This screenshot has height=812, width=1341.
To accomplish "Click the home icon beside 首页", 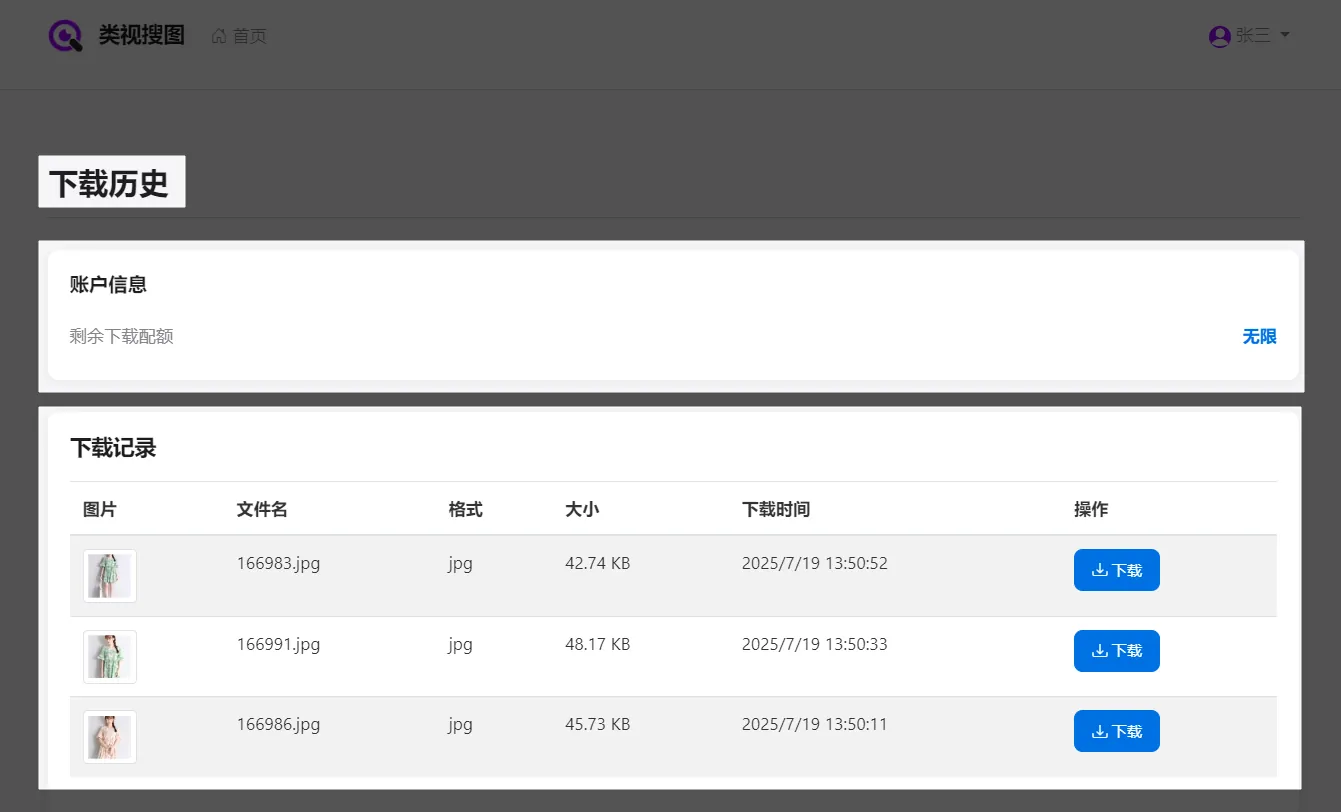I will (219, 36).
